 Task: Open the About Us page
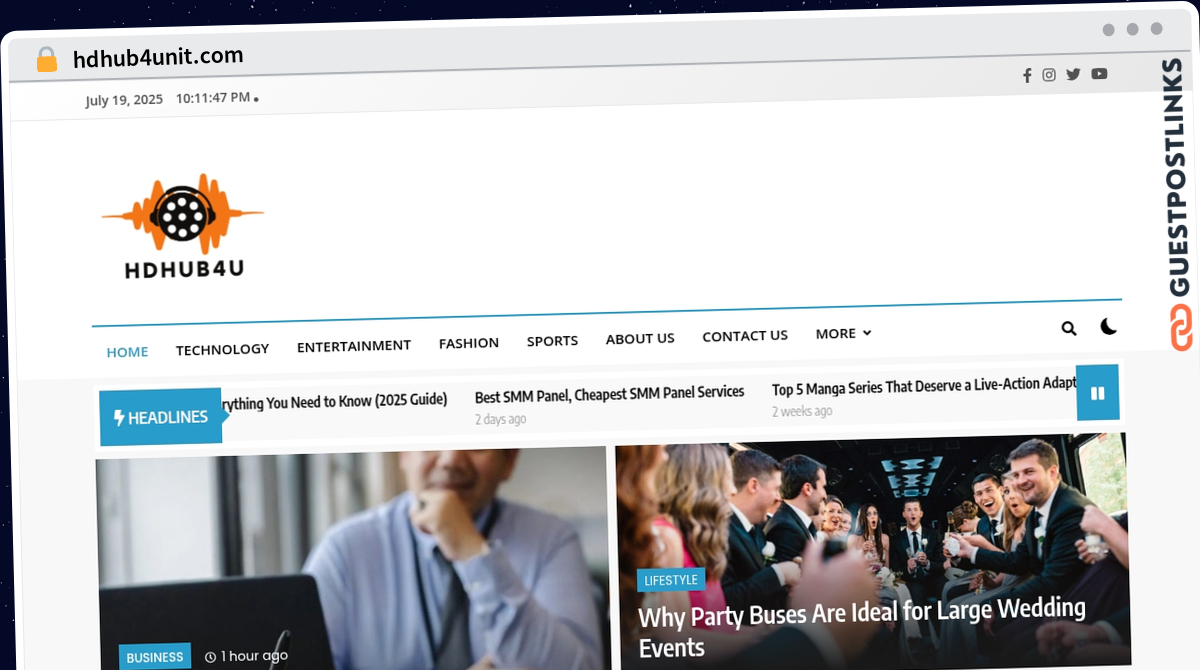[640, 338]
